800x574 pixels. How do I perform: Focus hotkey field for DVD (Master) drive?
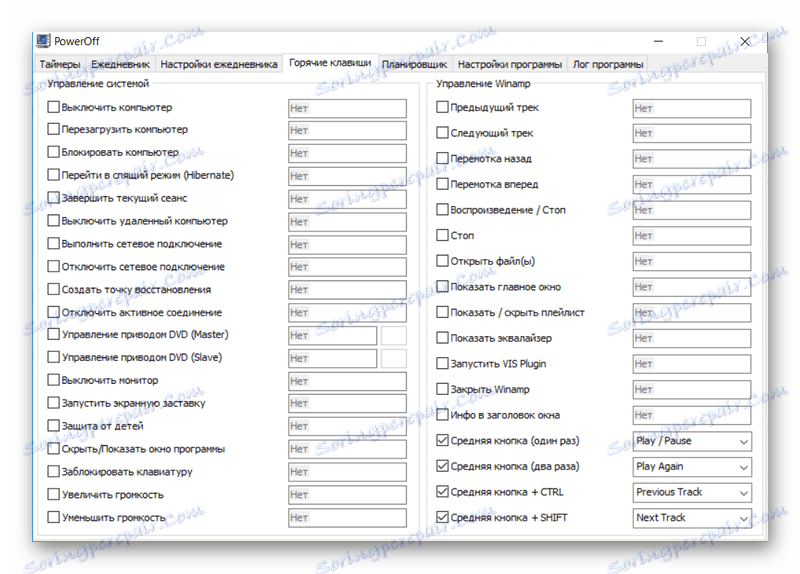(x=333, y=336)
